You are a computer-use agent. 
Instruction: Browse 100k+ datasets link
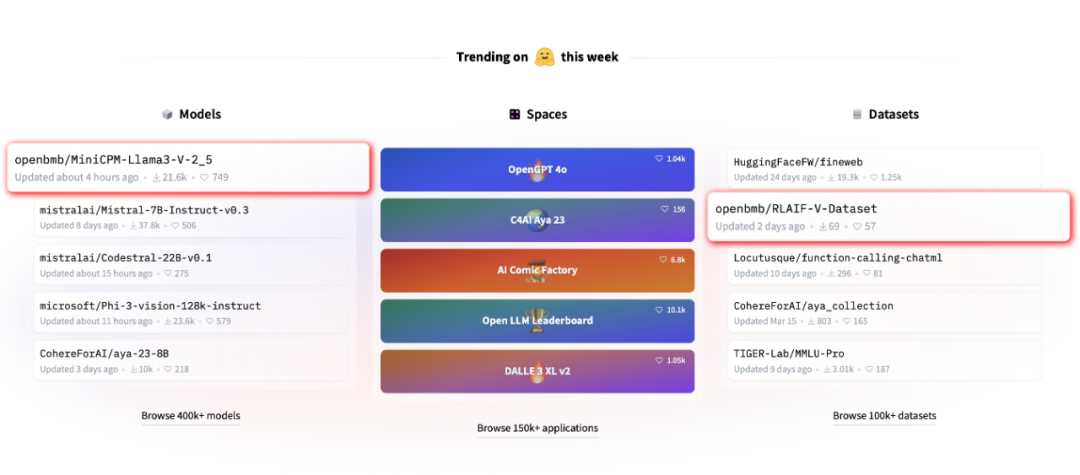tap(884, 416)
